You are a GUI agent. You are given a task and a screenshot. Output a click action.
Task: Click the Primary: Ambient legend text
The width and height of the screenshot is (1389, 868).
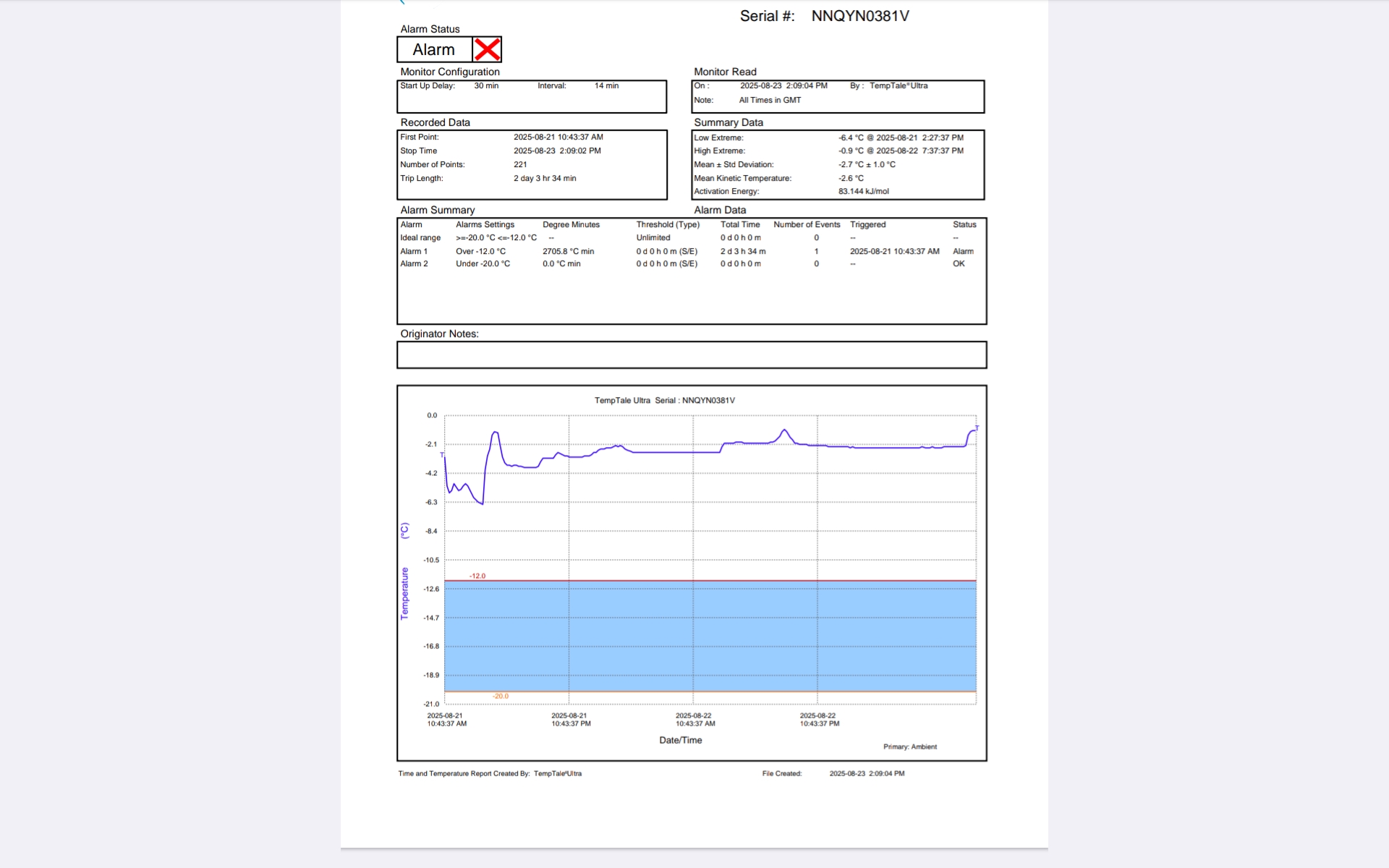[909, 746]
